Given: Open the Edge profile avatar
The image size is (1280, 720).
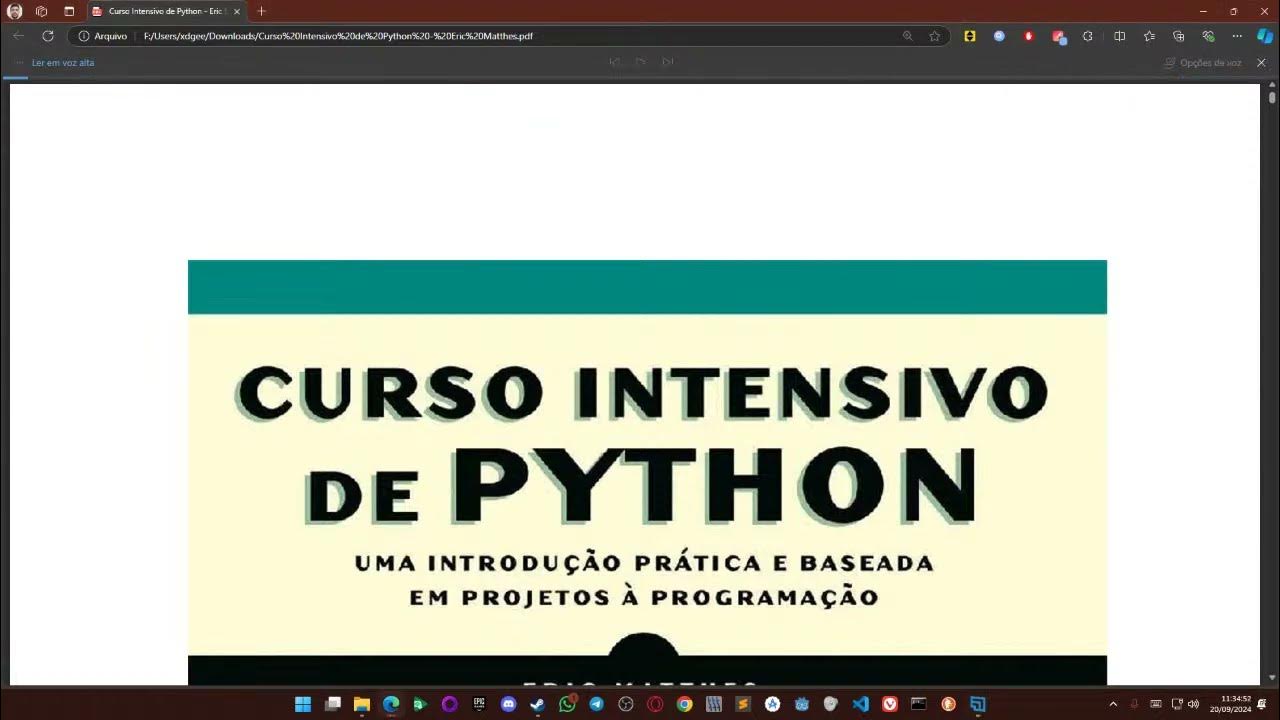Looking at the screenshot, I should click(15, 11).
